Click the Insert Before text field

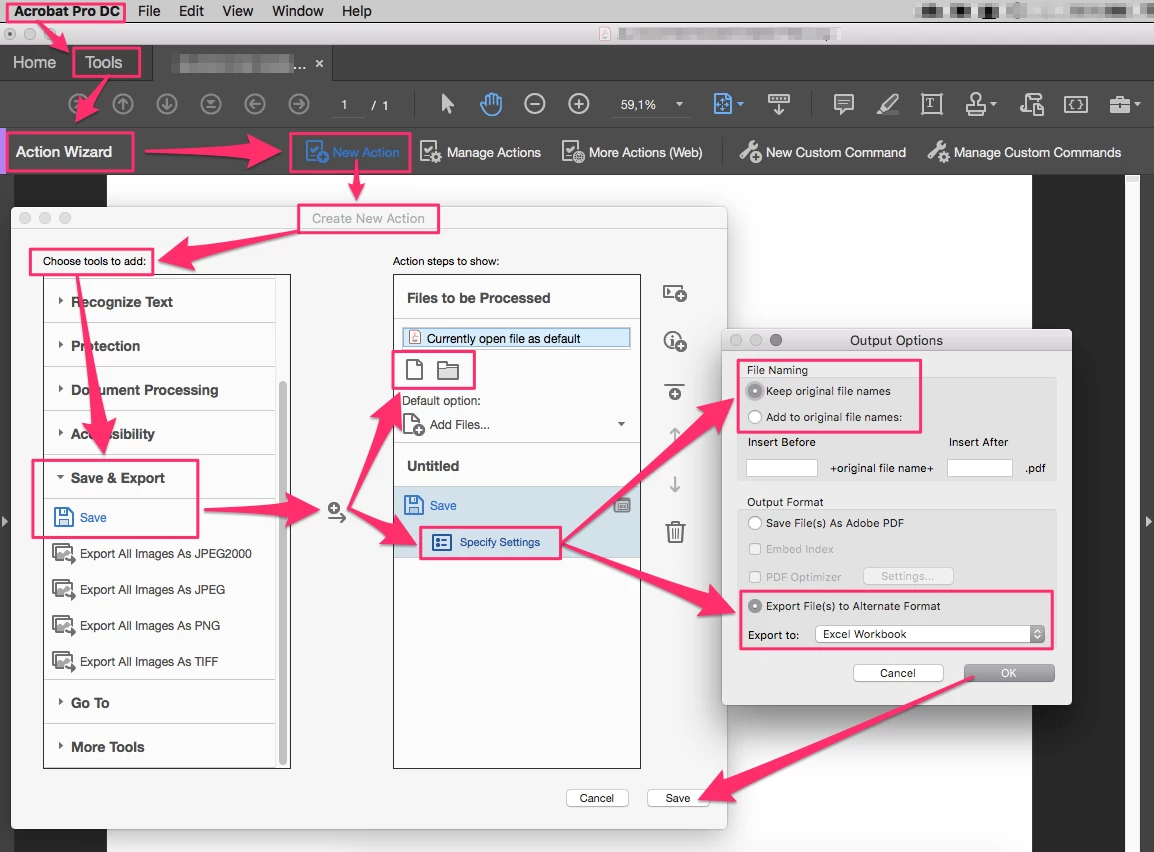click(x=782, y=468)
